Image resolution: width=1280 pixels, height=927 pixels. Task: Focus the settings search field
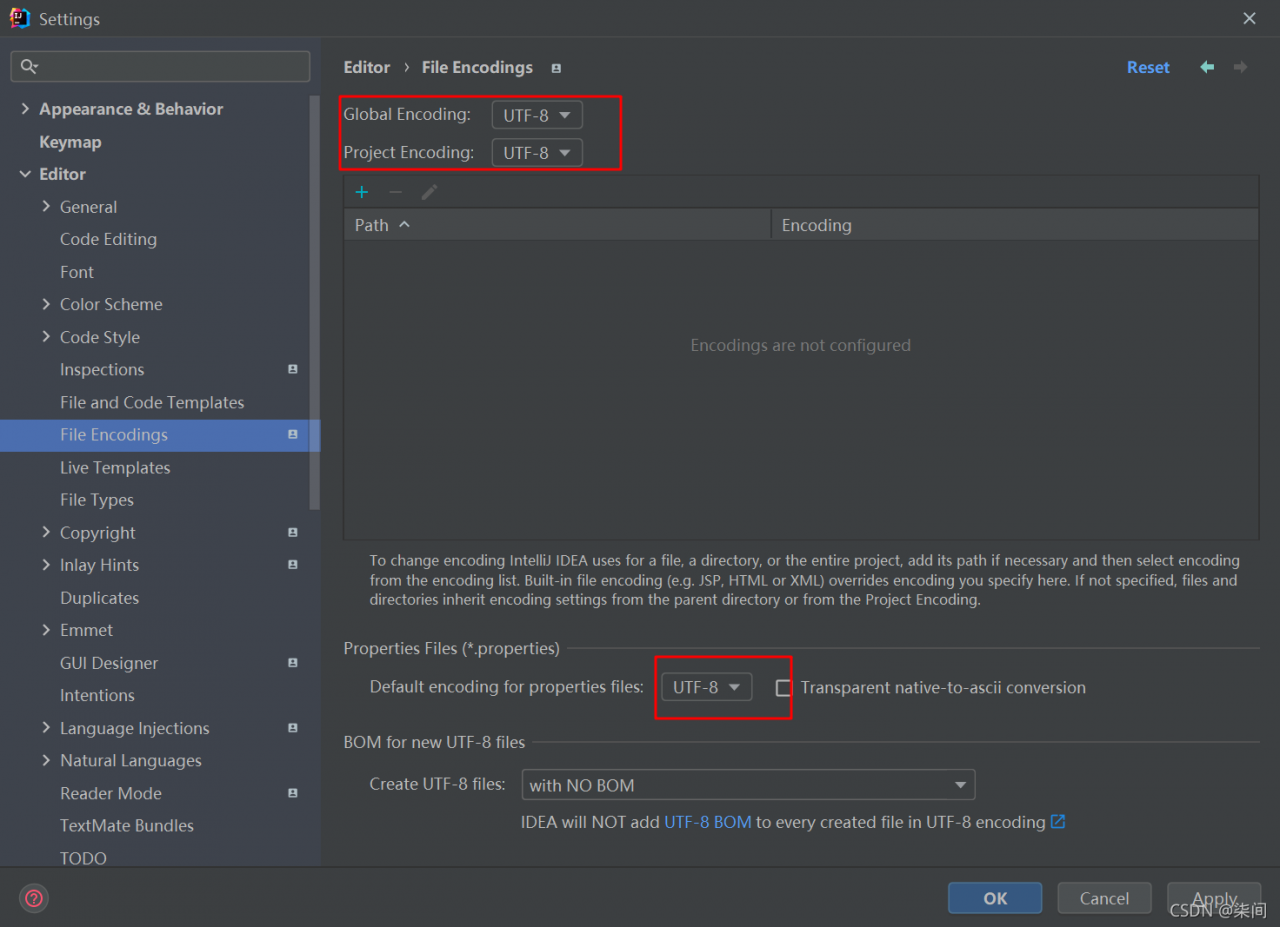[x=160, y=67]
